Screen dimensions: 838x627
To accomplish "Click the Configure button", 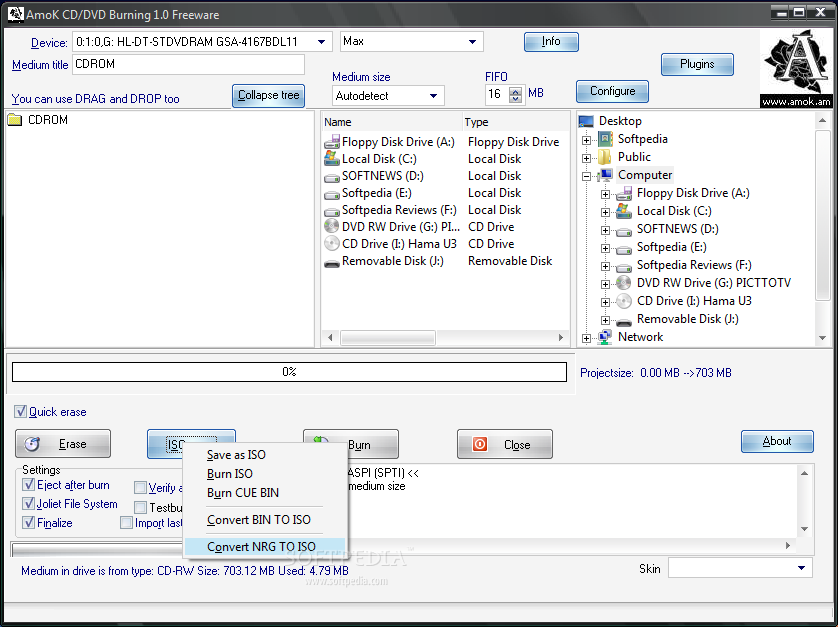I will point(612,91).
